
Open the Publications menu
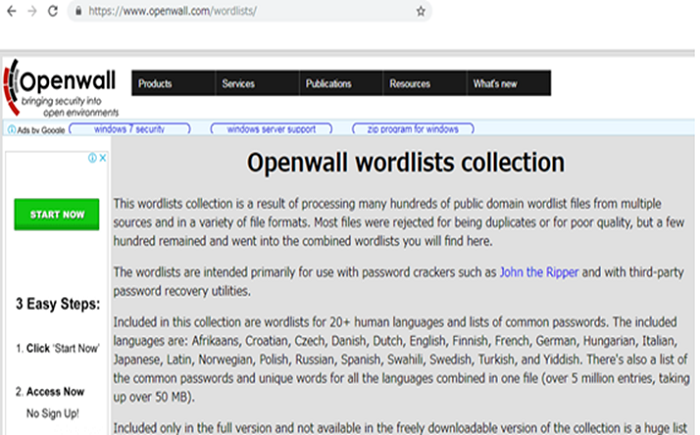point(341,83)
